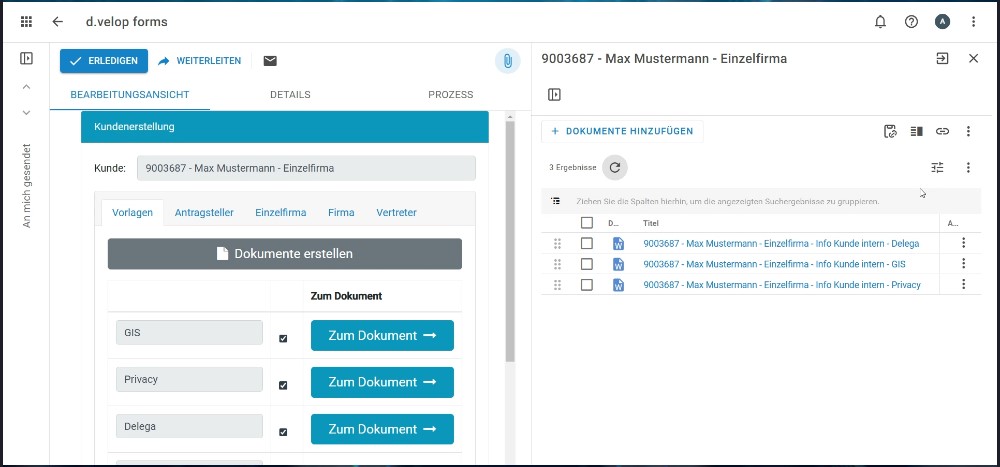Toggle the GIS template checkbox

point(283,339)
